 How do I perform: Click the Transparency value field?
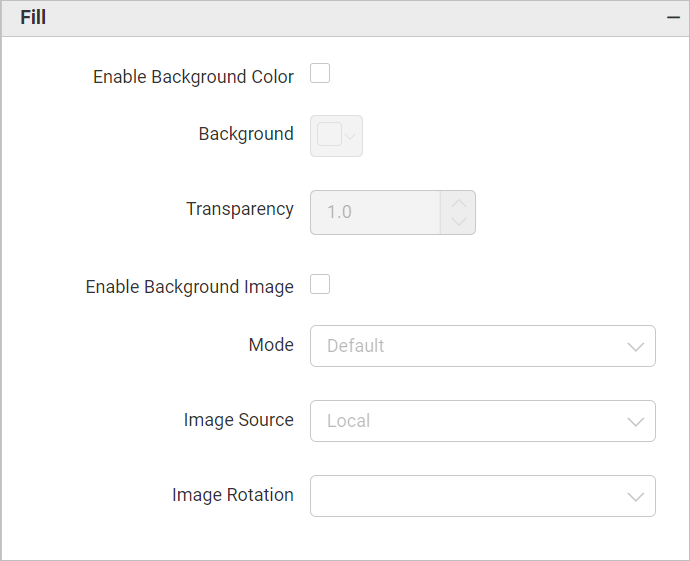[375, 213]
